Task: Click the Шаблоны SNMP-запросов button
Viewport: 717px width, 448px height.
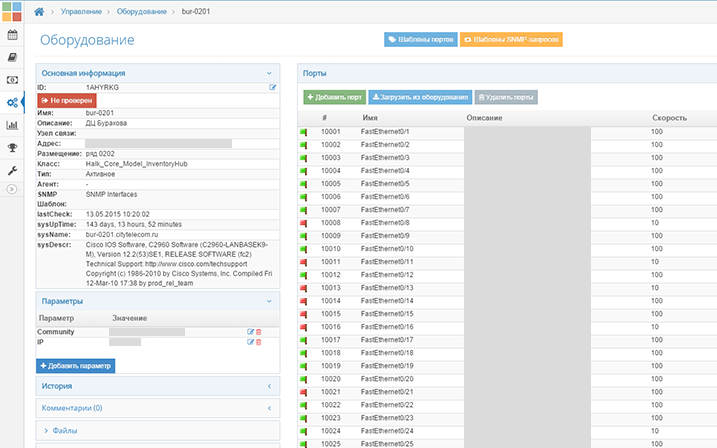Action: point(511,40)
